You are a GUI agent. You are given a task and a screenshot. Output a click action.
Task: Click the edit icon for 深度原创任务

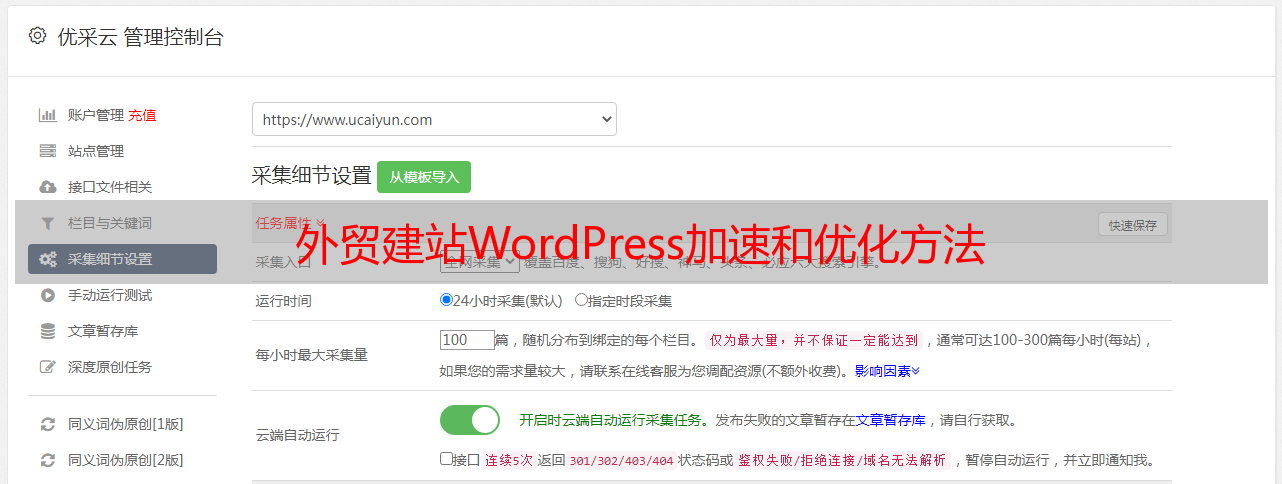(x=47, y=367)
